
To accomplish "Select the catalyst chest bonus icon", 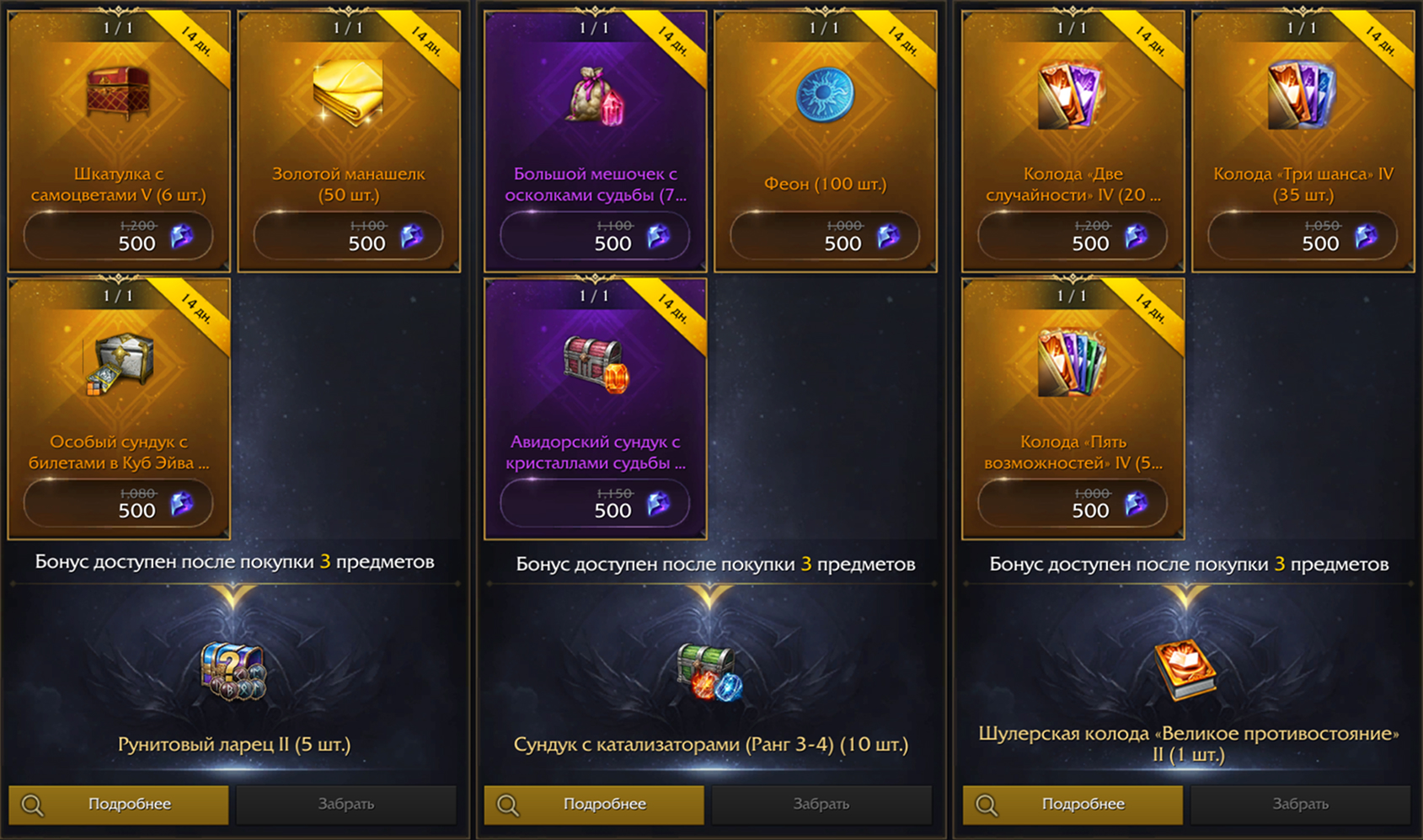I will (709, 672).
